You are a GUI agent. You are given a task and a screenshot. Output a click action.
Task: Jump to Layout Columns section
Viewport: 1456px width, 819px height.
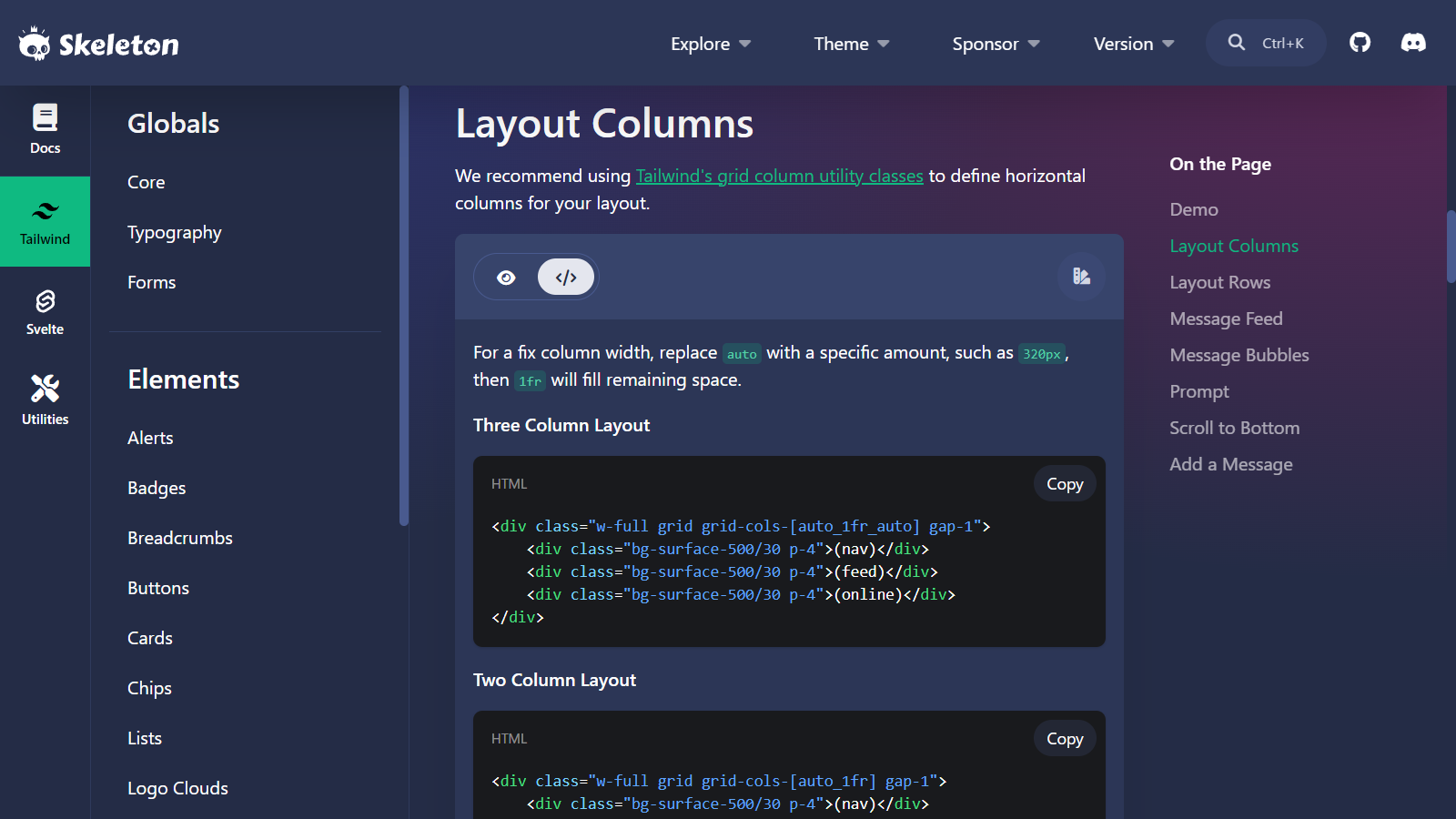1234,246
